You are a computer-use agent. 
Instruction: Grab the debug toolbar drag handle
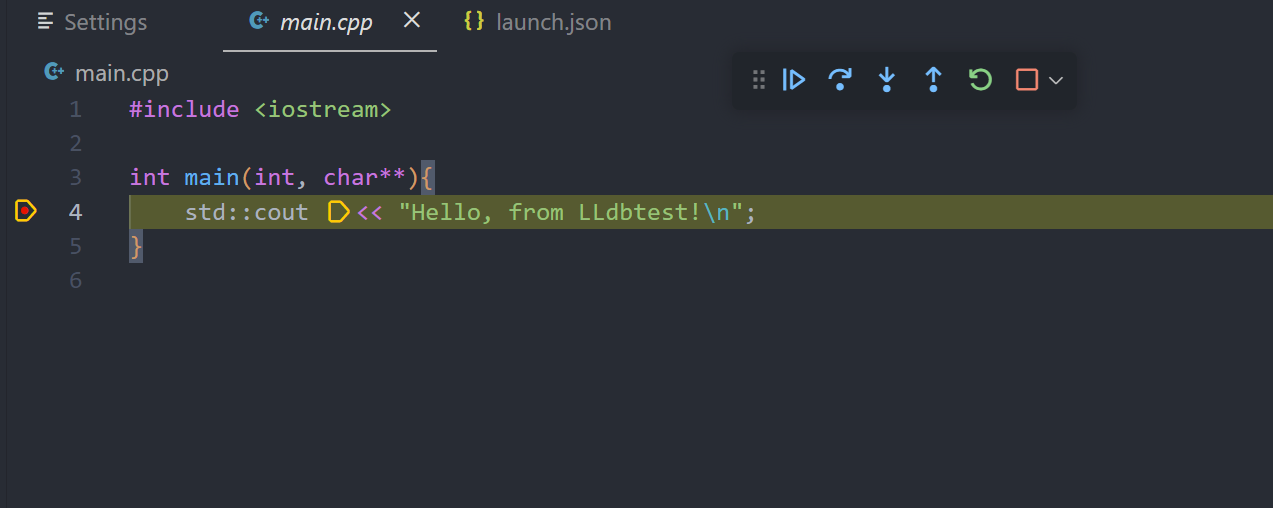coord(759,80)
